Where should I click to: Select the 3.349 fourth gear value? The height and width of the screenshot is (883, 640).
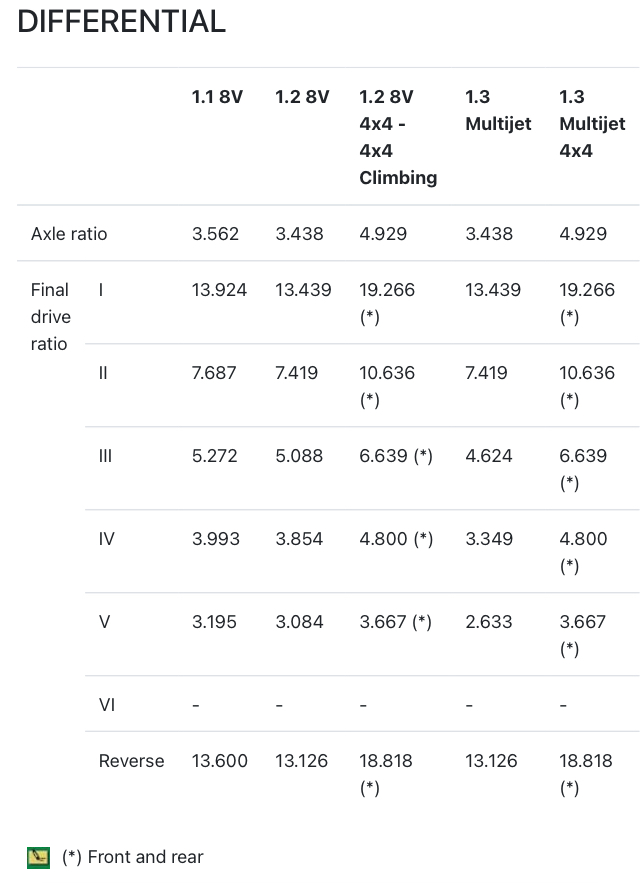tap(489, 539)
